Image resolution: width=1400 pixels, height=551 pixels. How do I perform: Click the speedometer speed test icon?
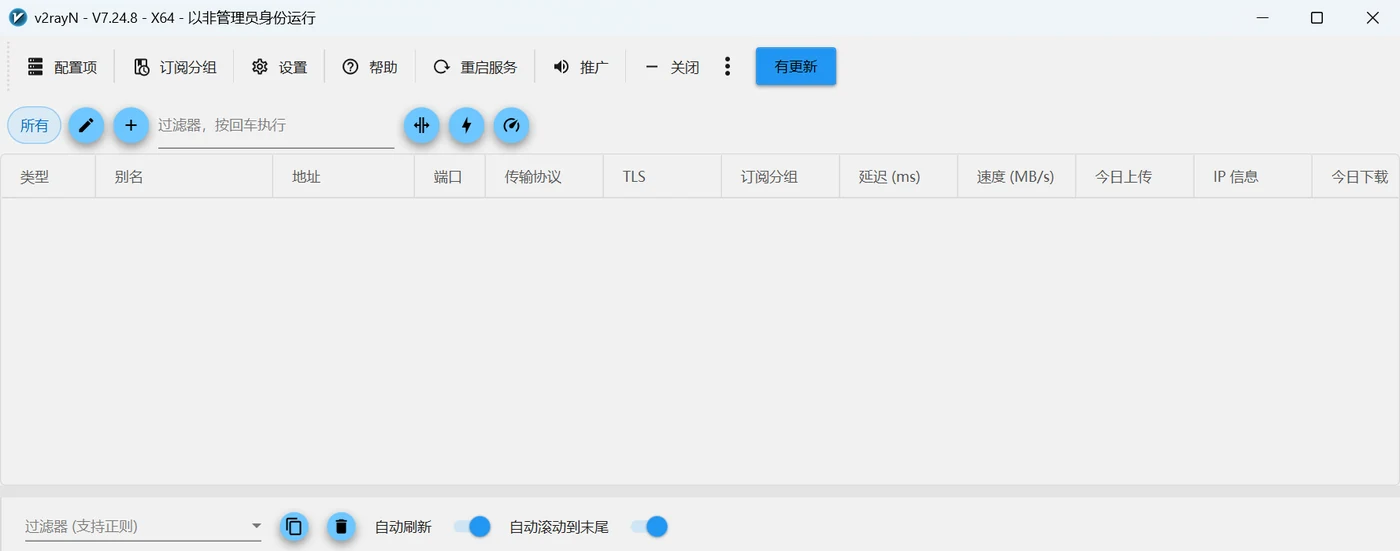(512, 126)
